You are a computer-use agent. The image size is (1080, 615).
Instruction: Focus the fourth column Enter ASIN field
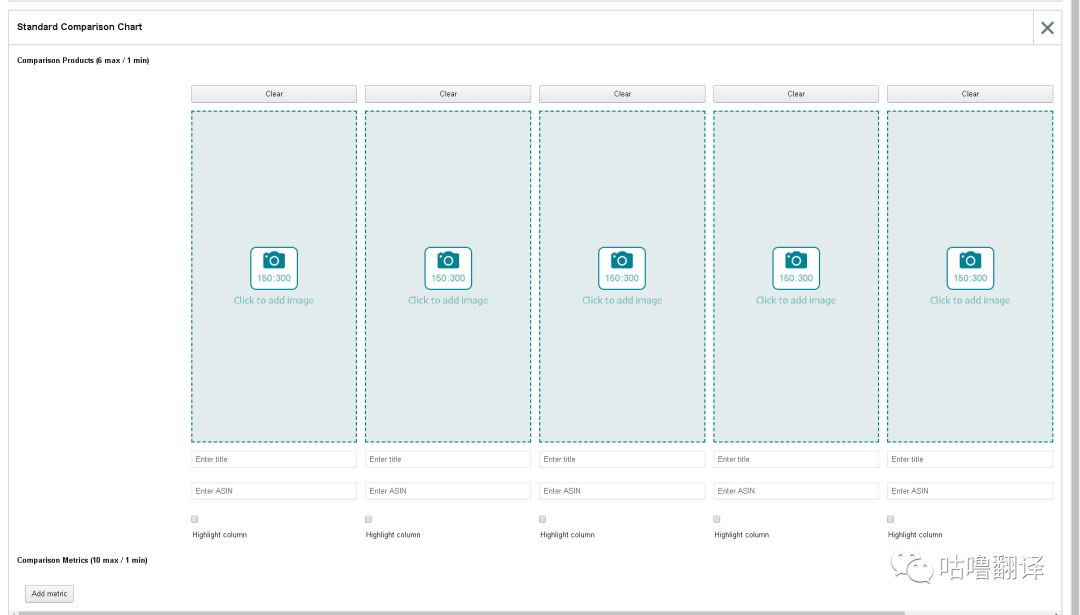pos(796,491)
